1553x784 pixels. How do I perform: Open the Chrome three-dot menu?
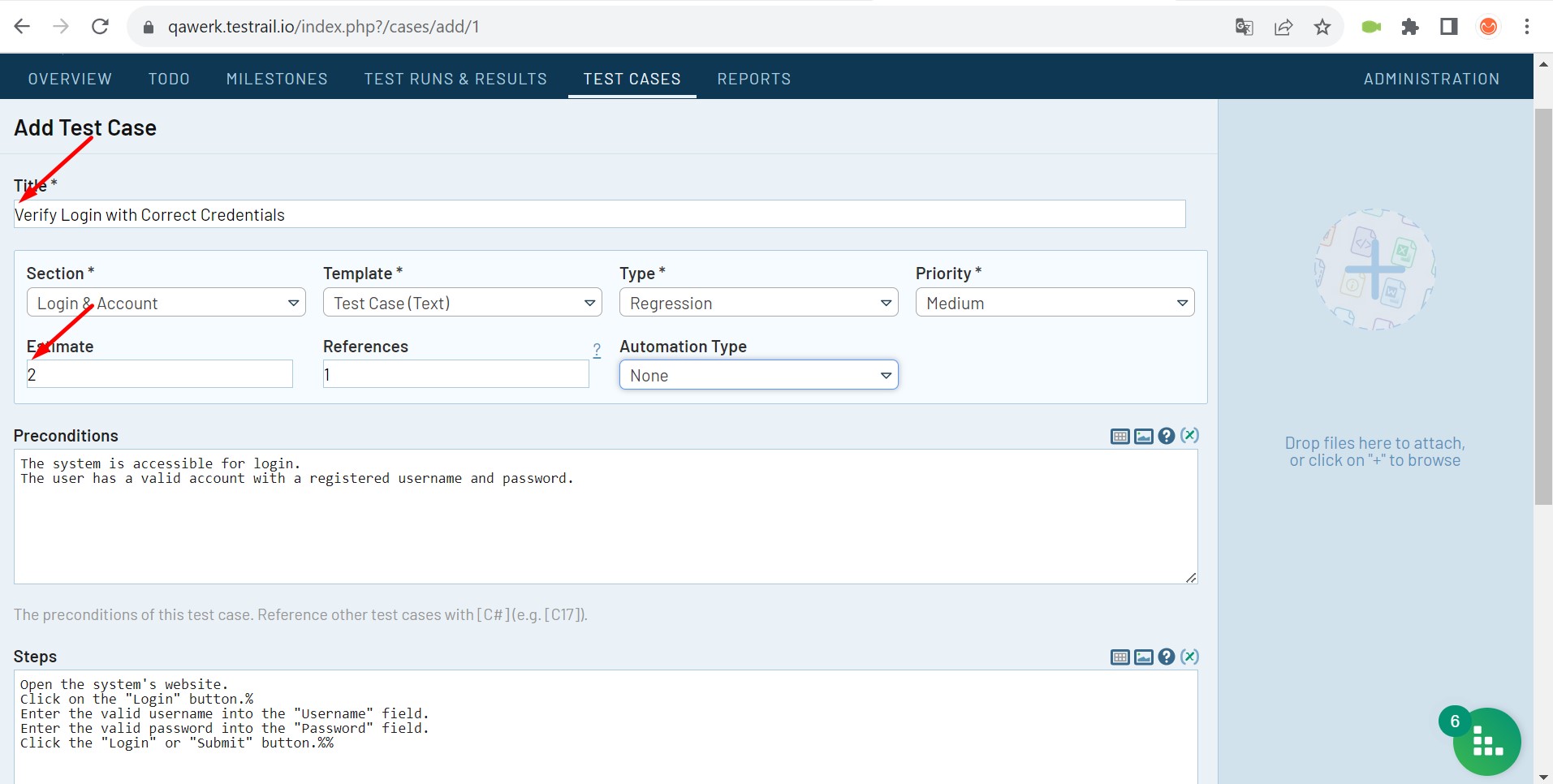(1527, 28)
